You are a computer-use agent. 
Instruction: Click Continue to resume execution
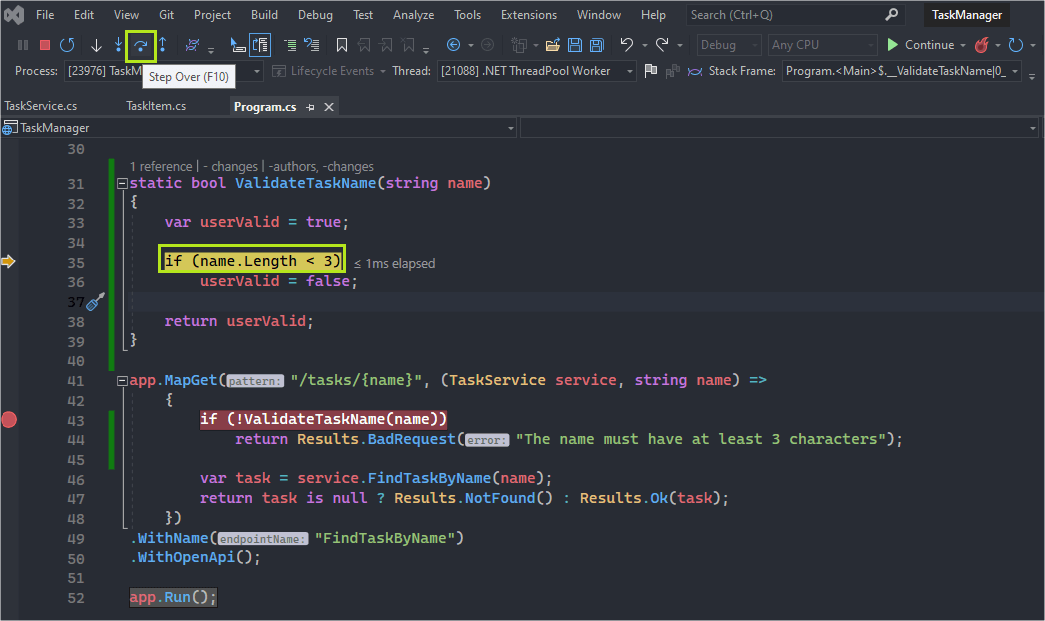921,45
